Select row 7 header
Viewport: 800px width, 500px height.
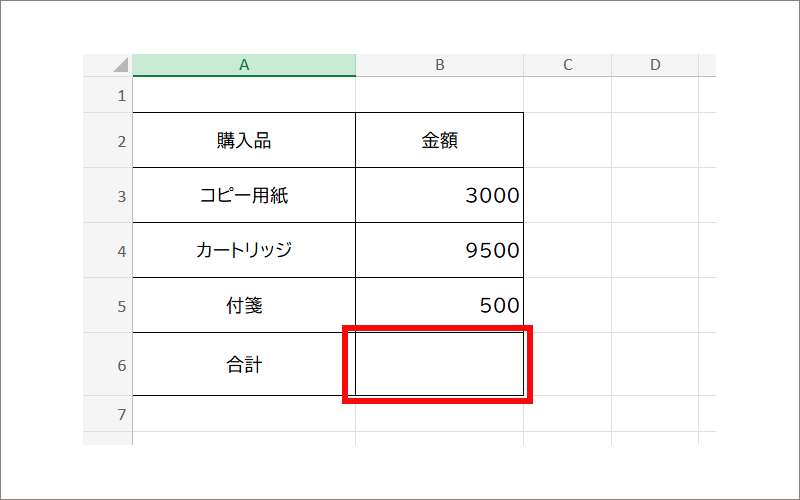[x=121, y=414]
